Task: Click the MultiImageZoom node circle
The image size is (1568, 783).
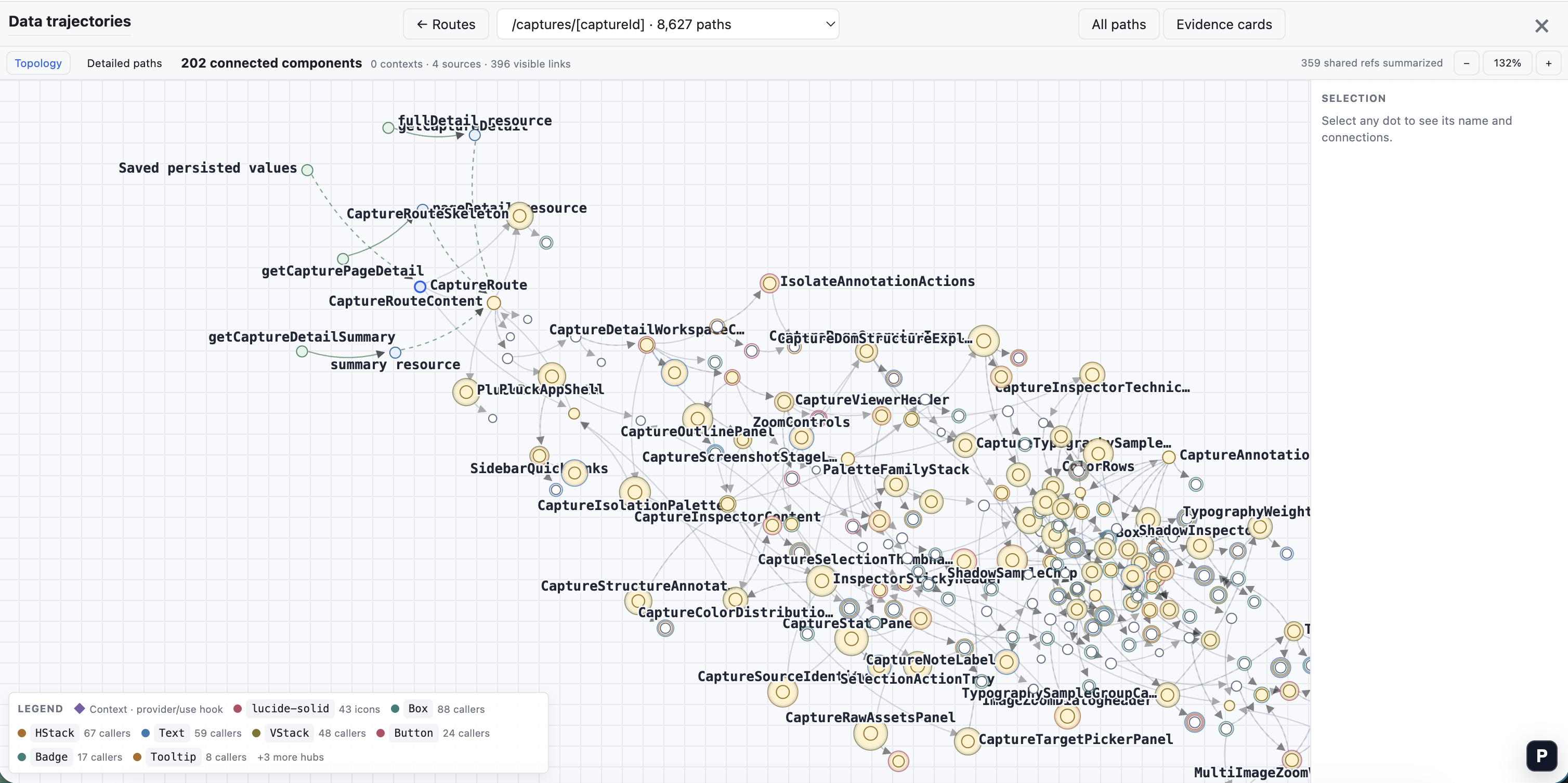Action: [1291, 759]
